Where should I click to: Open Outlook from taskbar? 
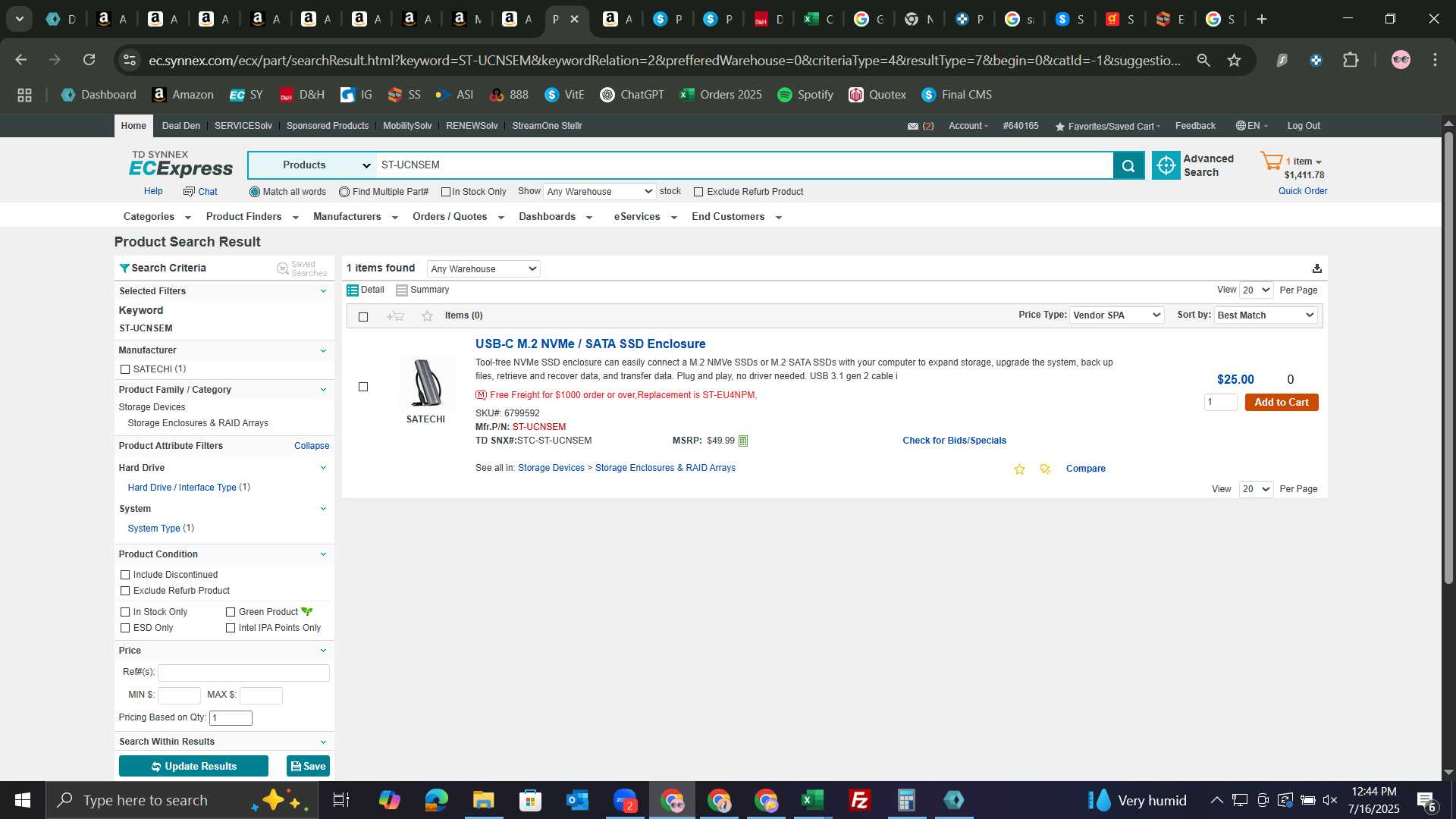(x=577, y=800)
